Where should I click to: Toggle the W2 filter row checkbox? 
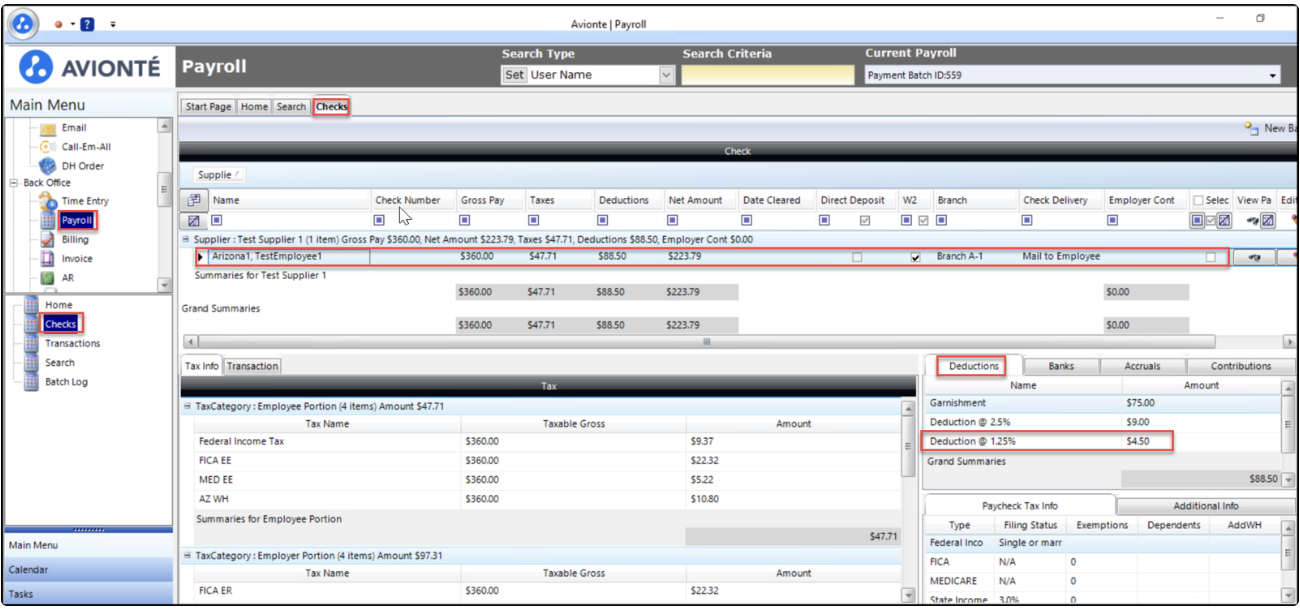pos(924,220)
